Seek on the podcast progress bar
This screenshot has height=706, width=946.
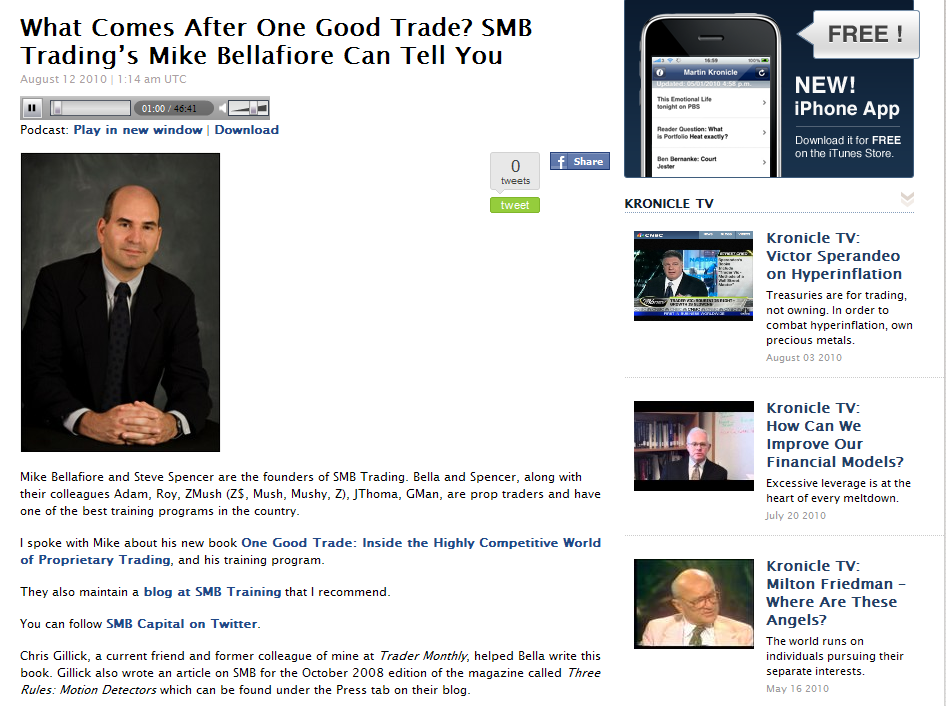point(90,108)
